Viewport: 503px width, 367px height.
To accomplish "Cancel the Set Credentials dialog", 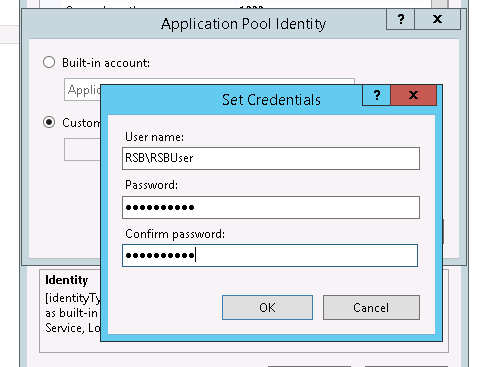I will coord(371,307).
